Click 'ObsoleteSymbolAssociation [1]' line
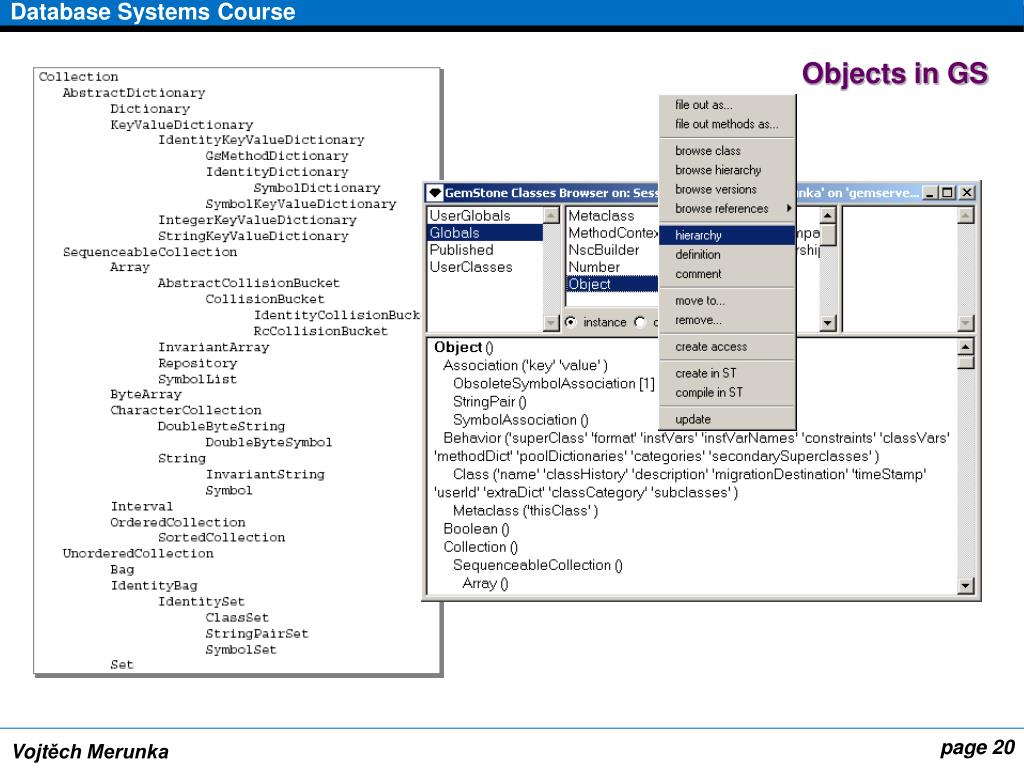The image size is (1024, 768). (554, 384)
